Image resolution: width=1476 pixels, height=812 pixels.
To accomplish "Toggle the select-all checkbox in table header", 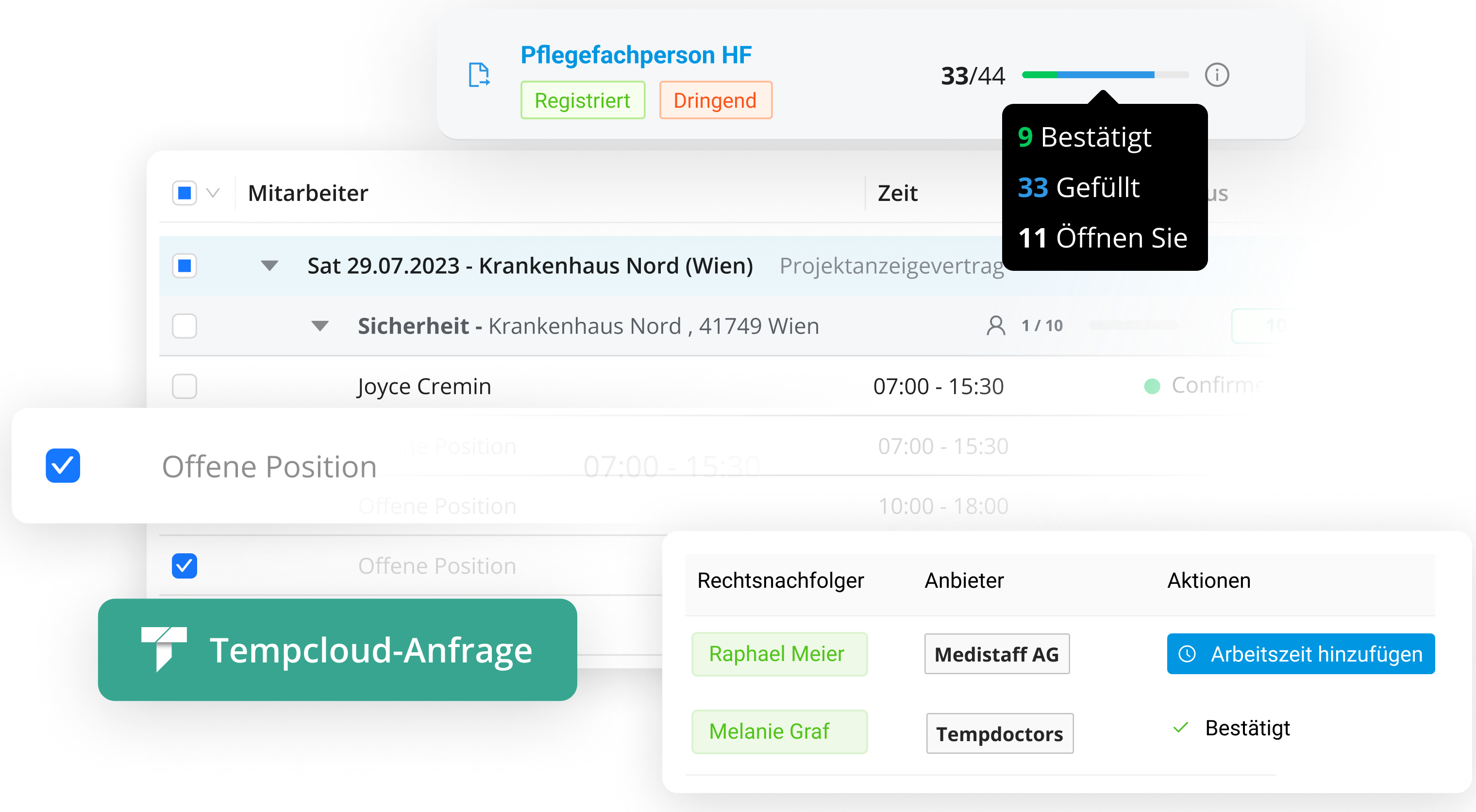I will (x=184, y=193).
